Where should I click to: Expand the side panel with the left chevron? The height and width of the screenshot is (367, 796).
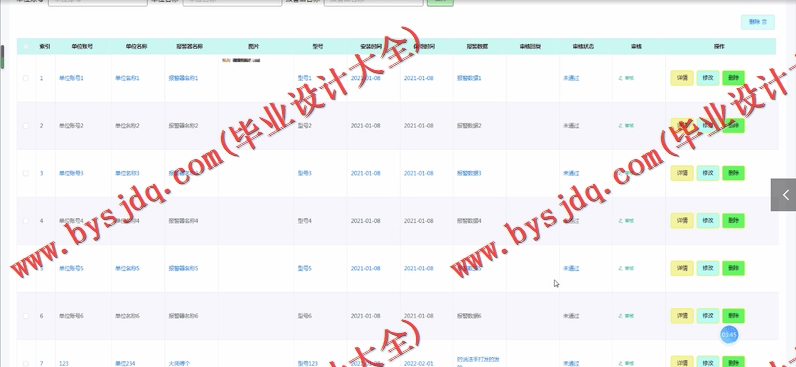tap(783, 194)
